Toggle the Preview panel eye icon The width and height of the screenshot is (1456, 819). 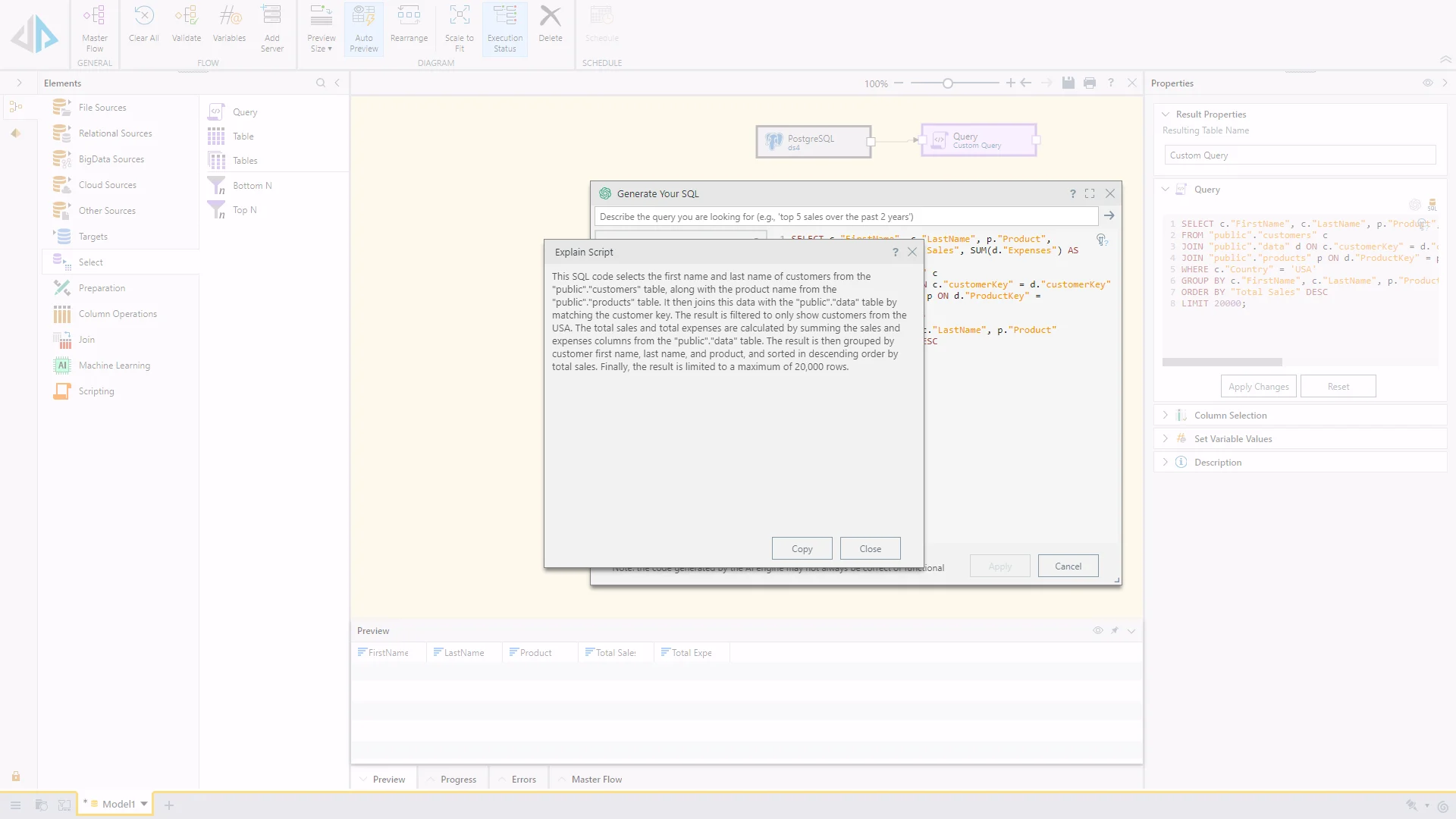point(1097,631)
